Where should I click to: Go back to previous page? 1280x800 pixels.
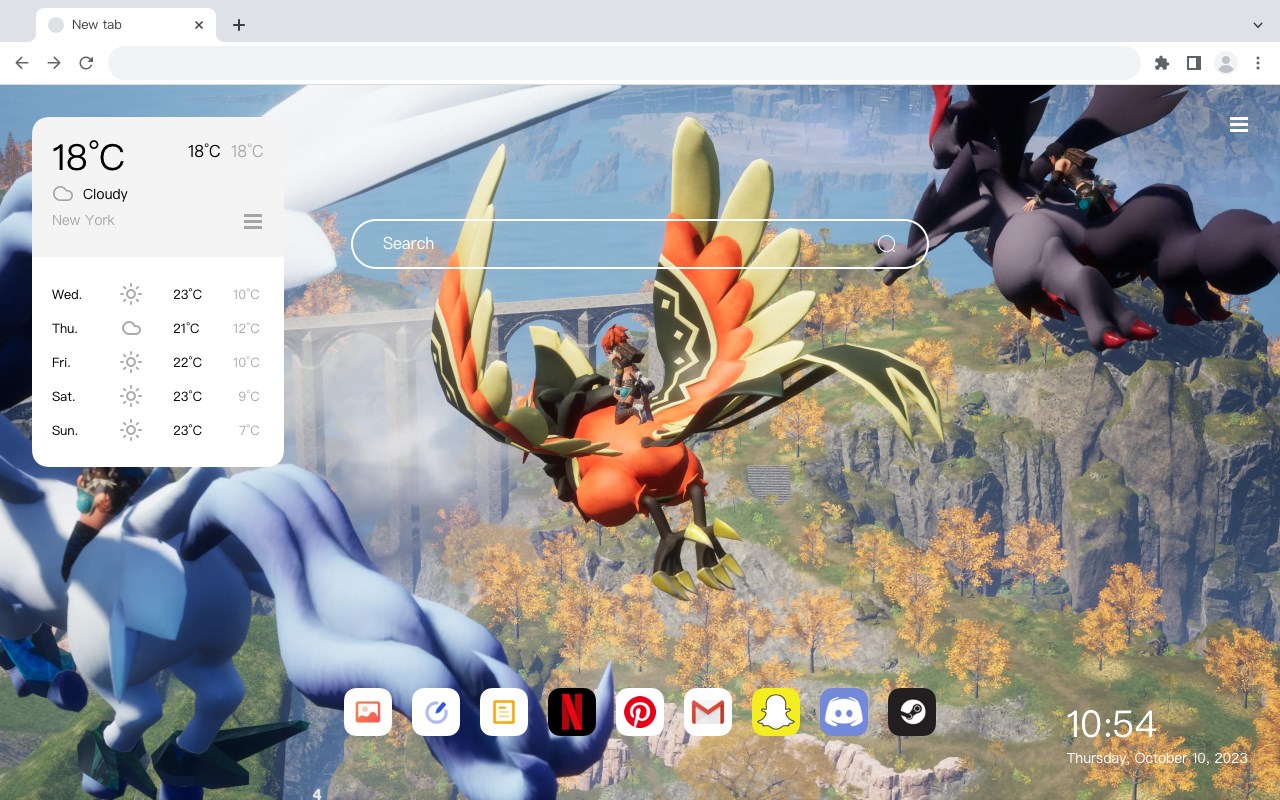coord(22,63)
